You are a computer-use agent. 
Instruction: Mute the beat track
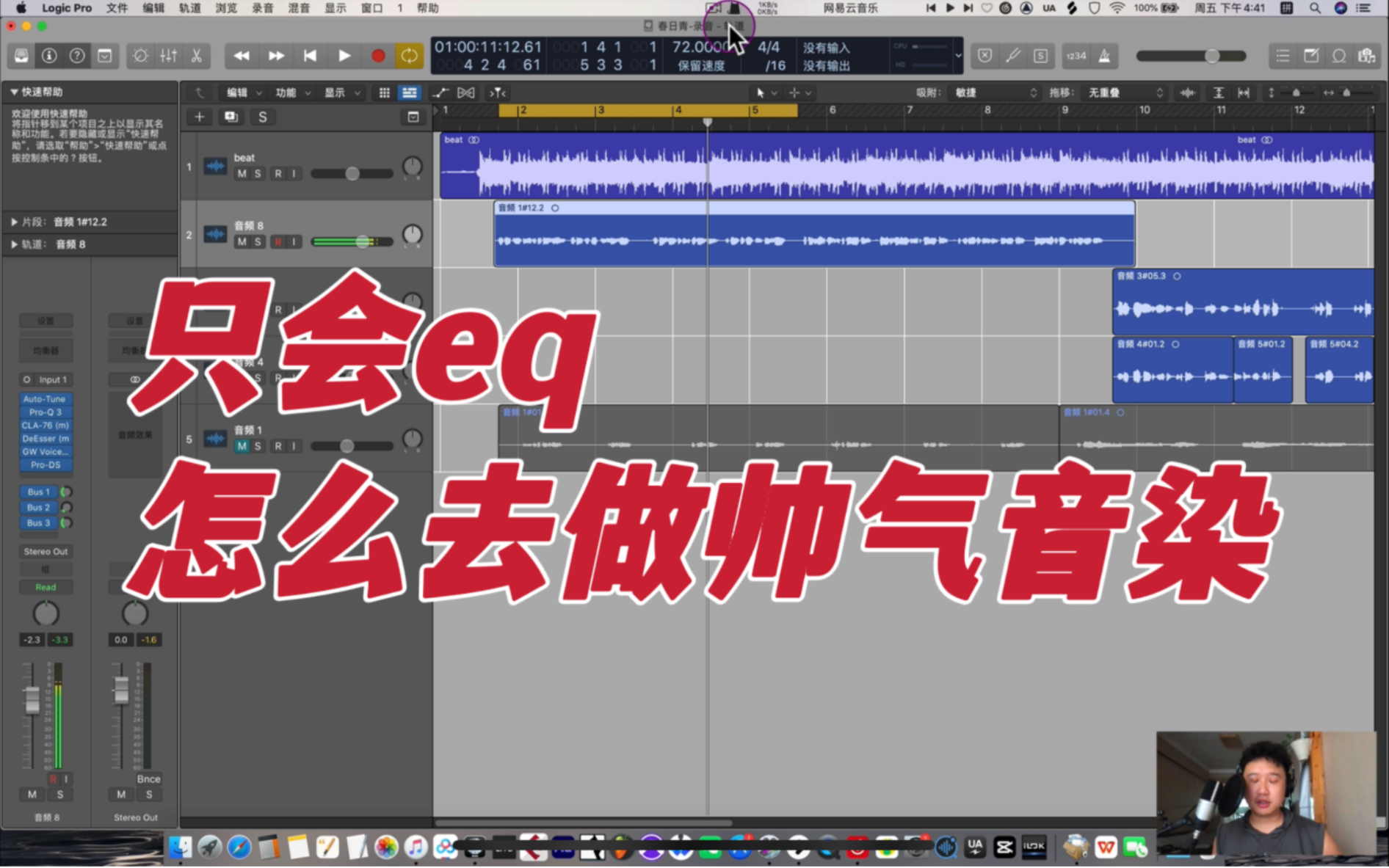point(242,174)
